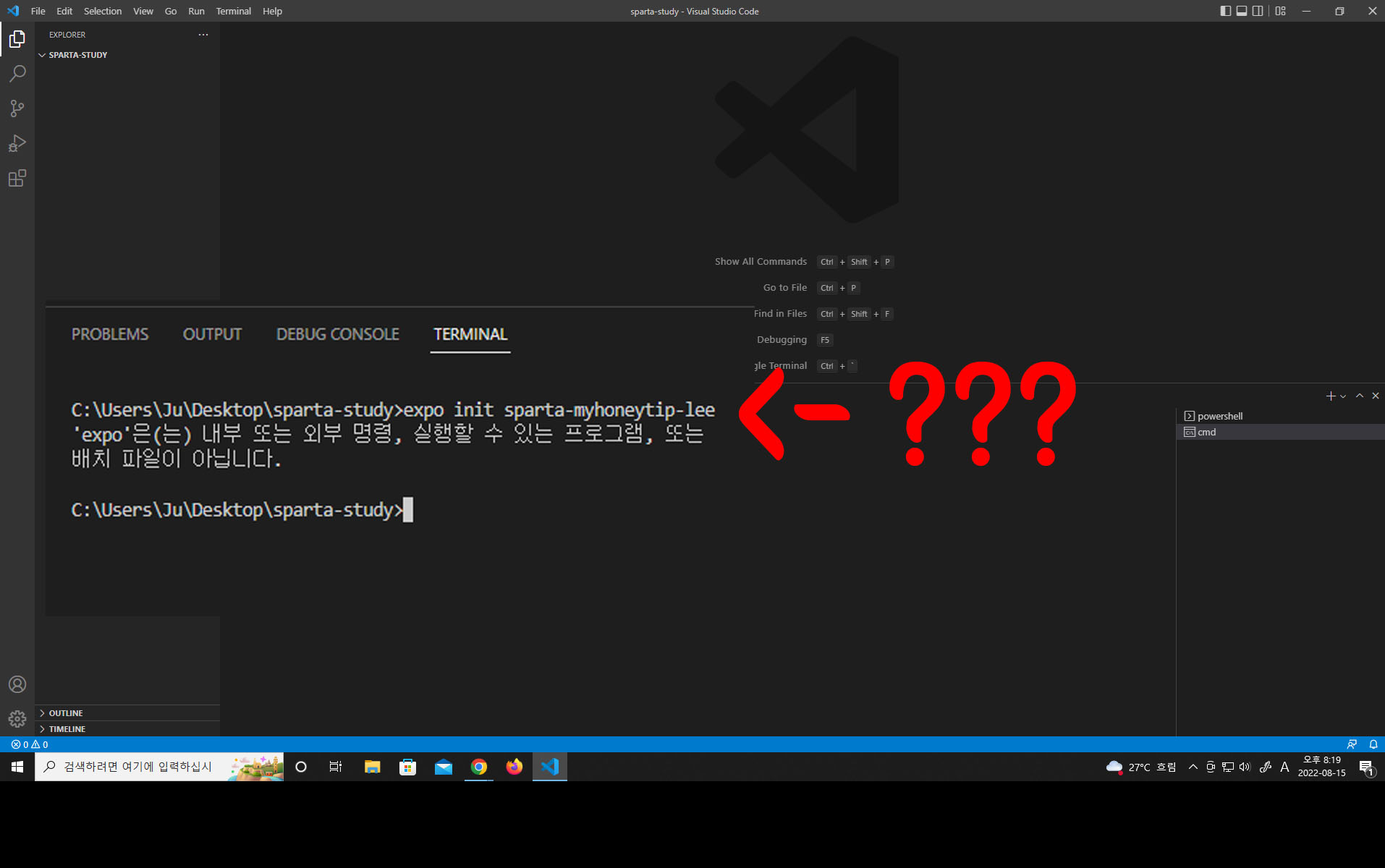1385x868 pixels.
Task: Open the Edit menu
Action: pyautogui.click(x=64, y=11)
